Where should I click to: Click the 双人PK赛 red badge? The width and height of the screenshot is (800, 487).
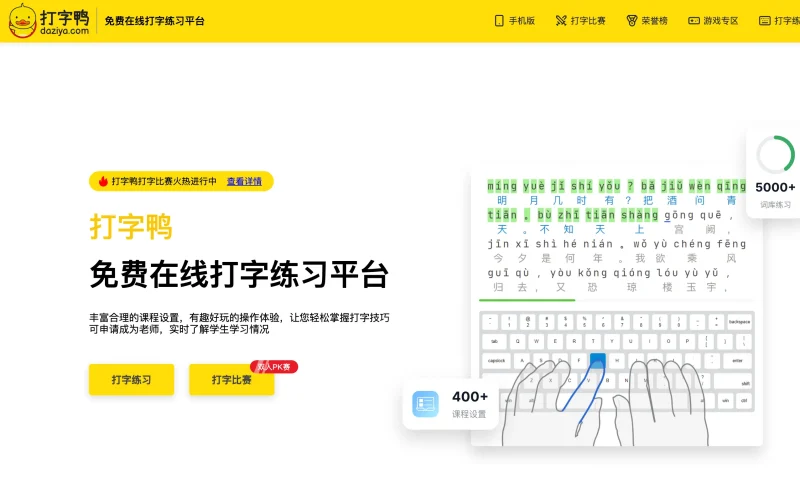[274, 367]
